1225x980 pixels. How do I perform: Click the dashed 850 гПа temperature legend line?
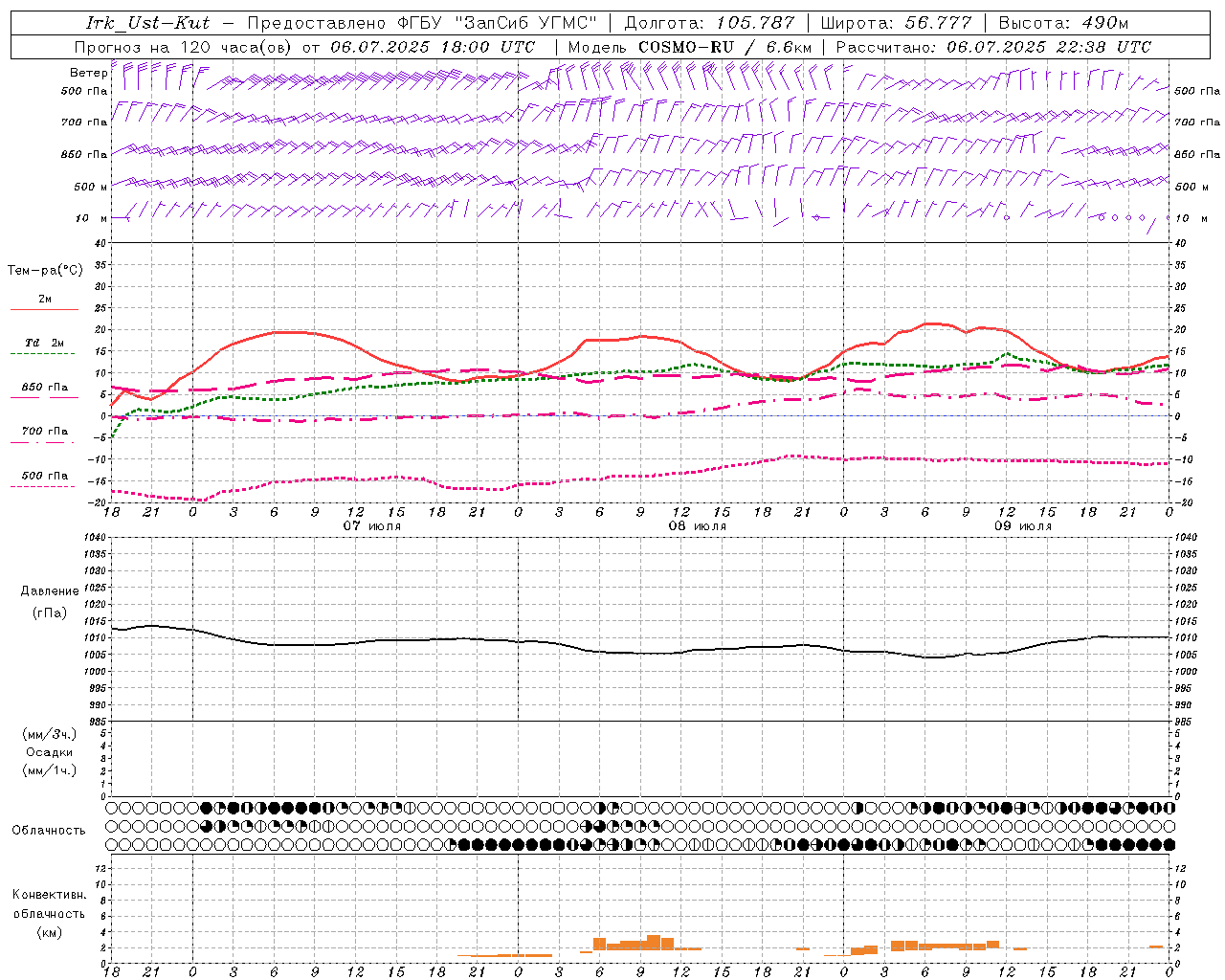[45, 397]
